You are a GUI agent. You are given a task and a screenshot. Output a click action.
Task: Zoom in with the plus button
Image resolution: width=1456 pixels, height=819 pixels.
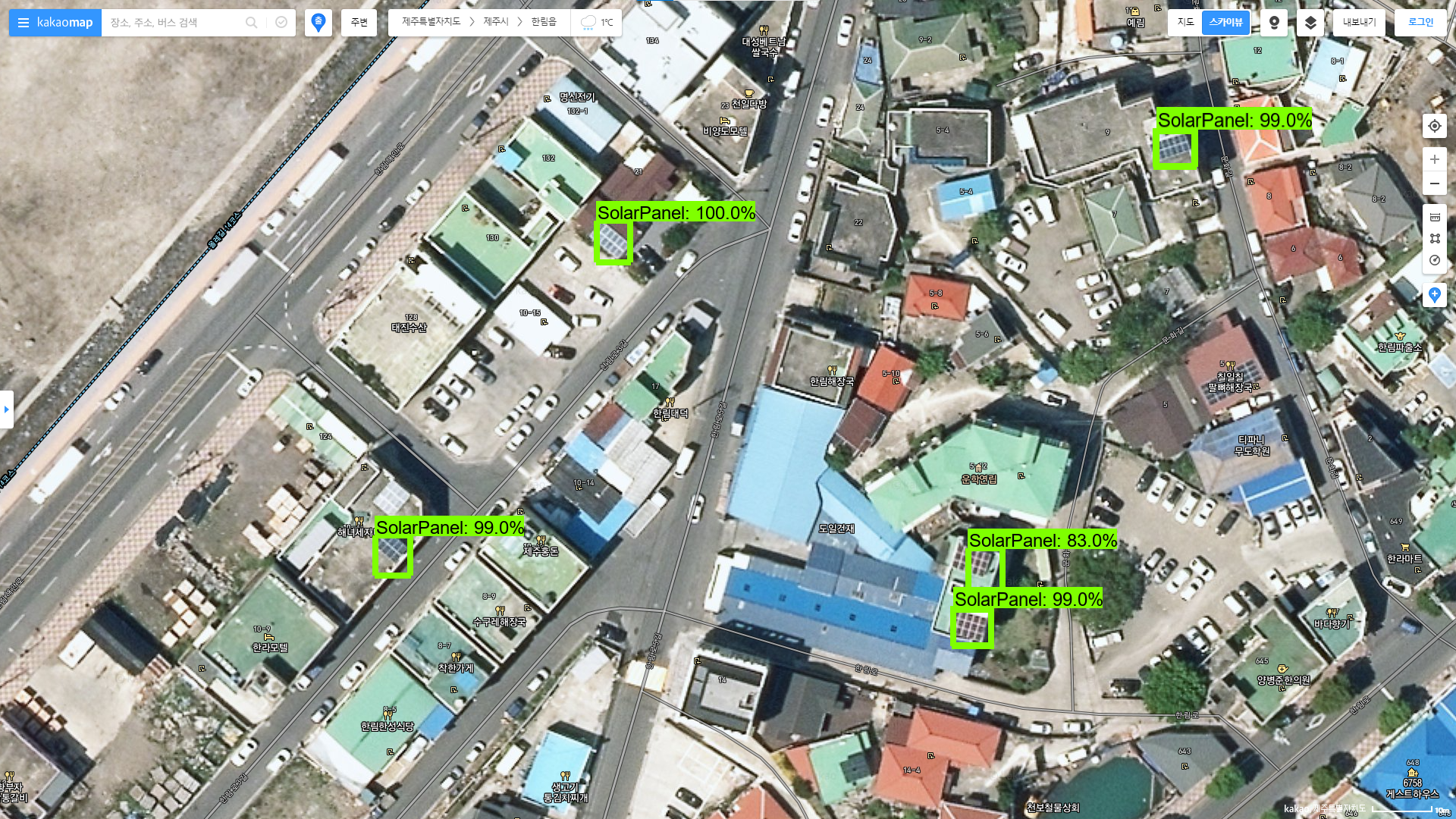click(x=1434, y=160)
